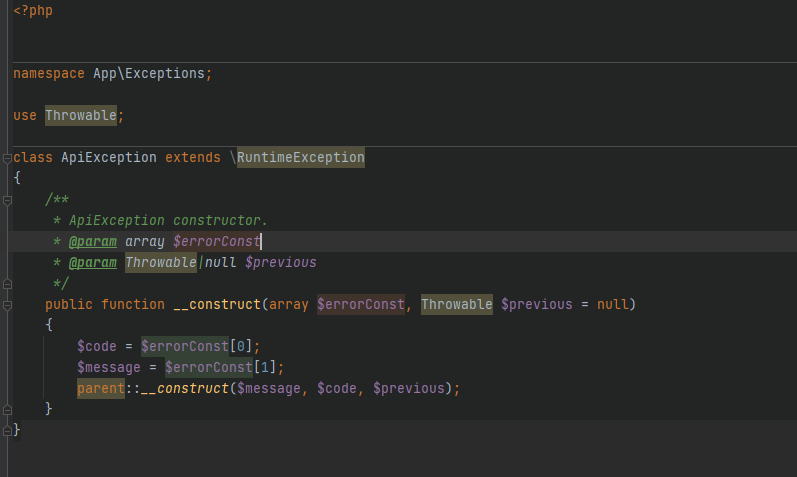Click the namespace keyword
Viewport: 797px width, 477px height.
click(49, 74)
